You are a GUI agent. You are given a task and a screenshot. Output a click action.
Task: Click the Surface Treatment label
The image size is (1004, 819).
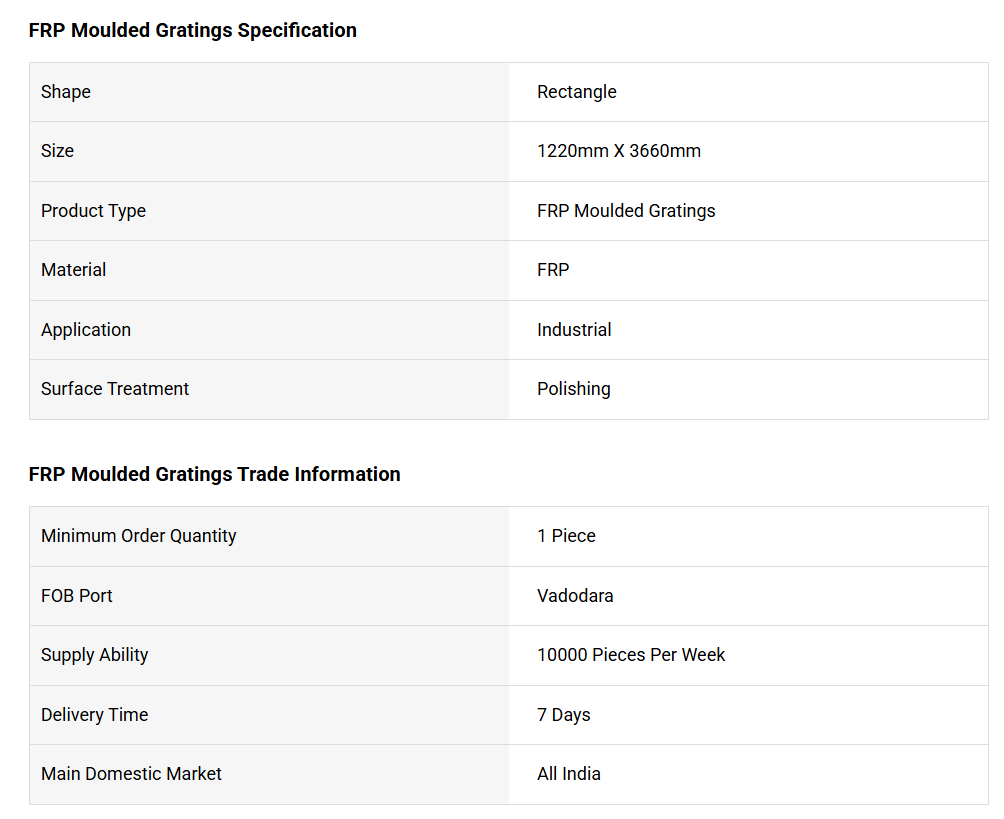[115, 389]
